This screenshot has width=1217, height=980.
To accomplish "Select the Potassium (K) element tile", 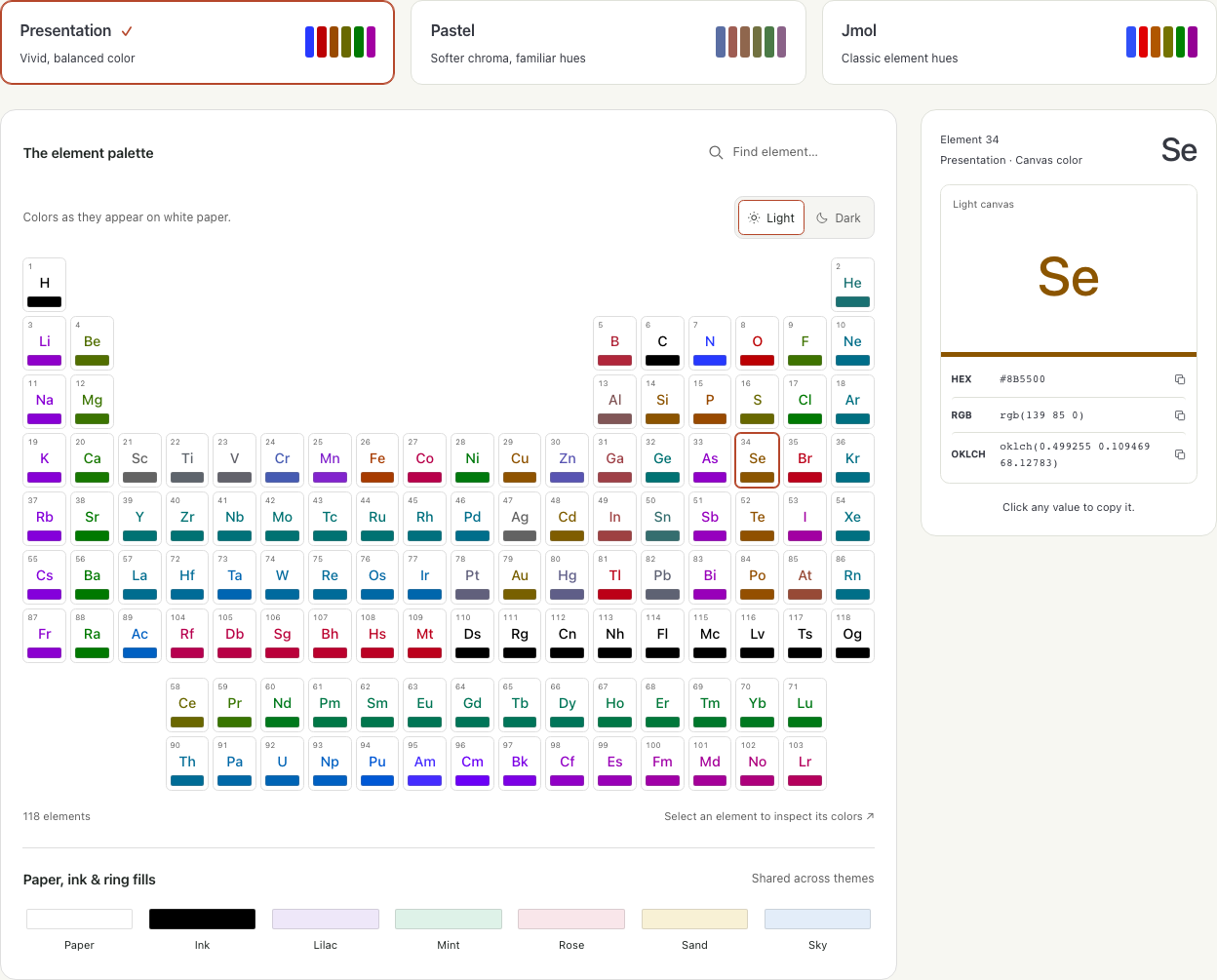I will coord(45,459).
